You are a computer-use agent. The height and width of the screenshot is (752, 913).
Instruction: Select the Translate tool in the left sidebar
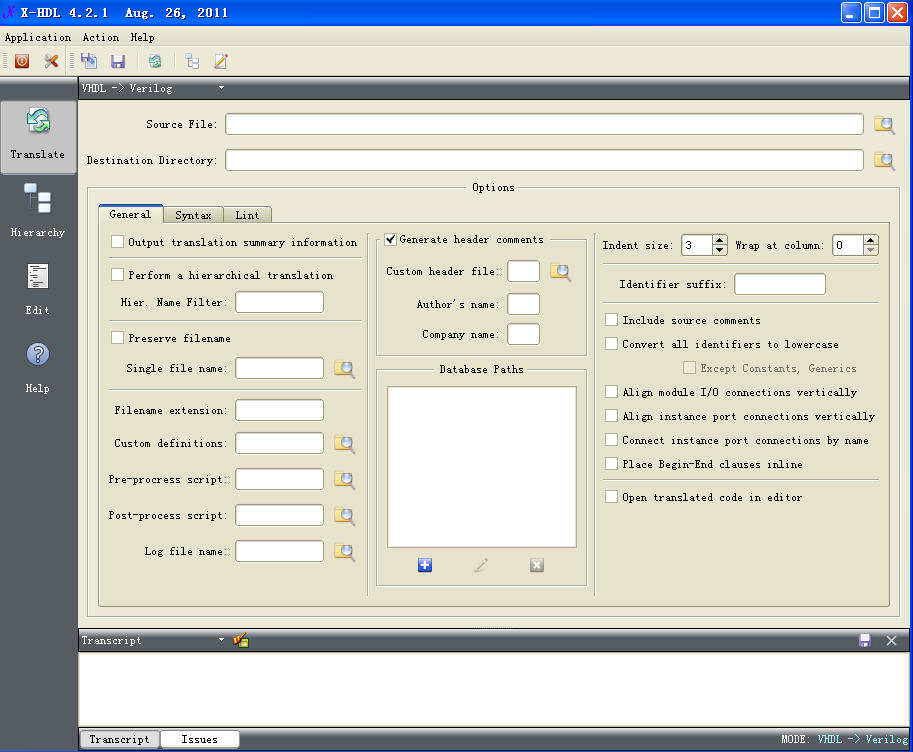(x=38, y=135)
